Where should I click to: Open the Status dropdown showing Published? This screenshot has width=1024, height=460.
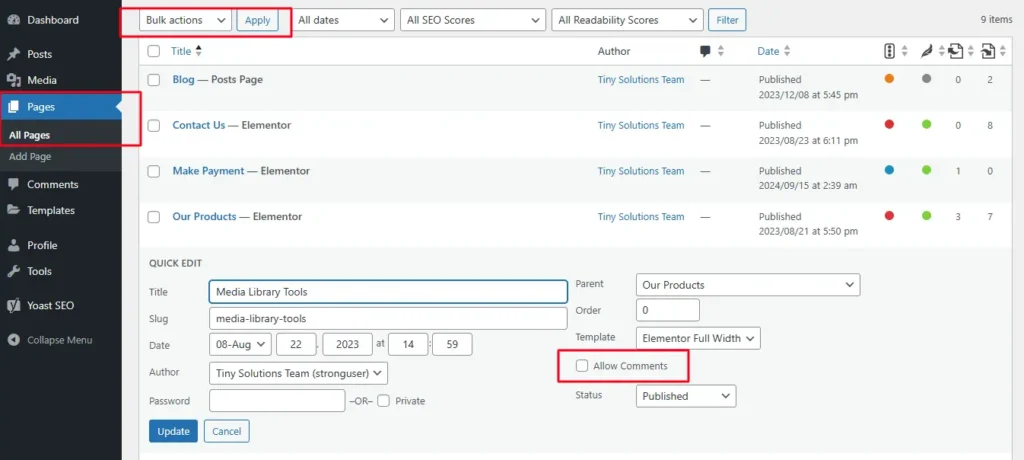(x=686, y=396)
